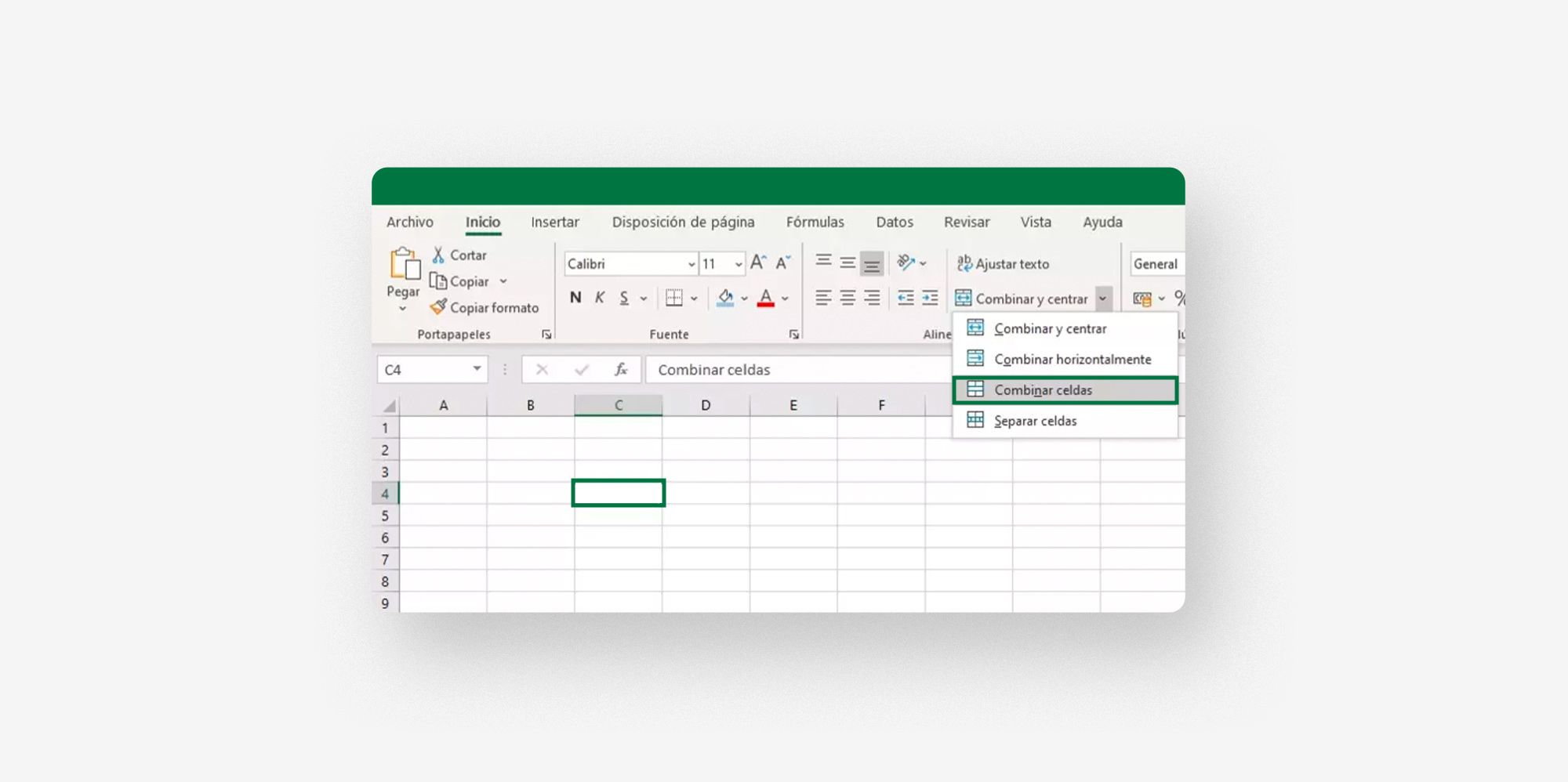Open the Name Box C4 dropdown arrow

click(x=477, y=369)
